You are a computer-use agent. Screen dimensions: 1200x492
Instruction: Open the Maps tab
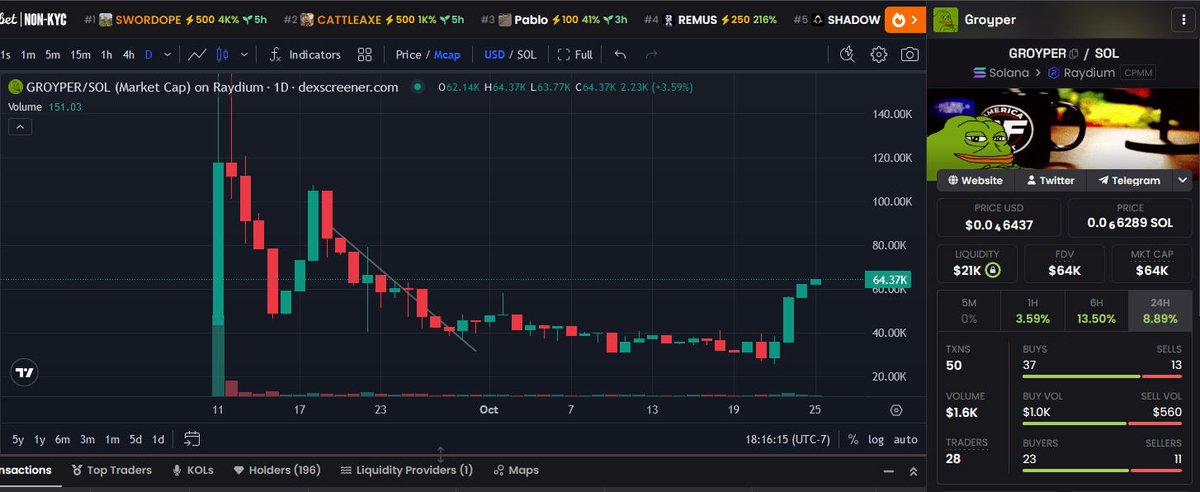514,470
